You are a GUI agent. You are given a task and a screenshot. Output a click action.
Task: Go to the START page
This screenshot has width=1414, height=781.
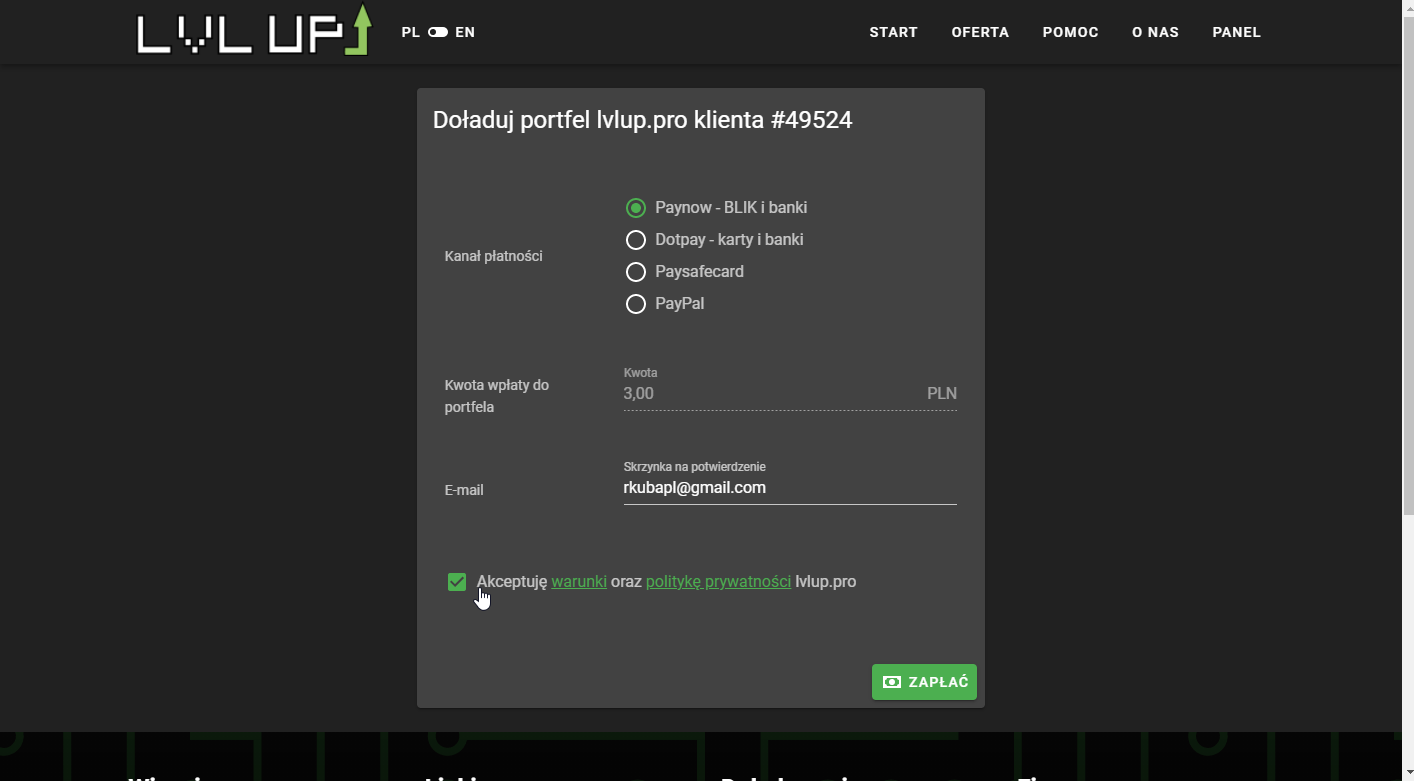893,32
